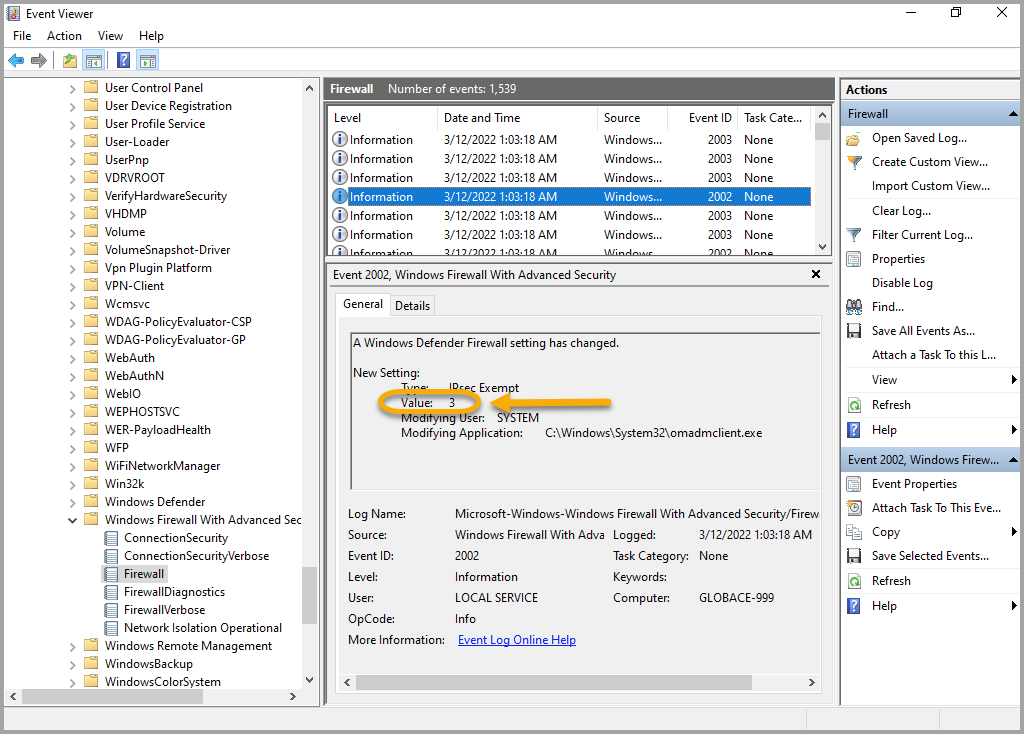Screen dimensions: 1024x734
Task: Click the Show/Hide Console Tree toolbar icon
Action: [x=94, y=61]
